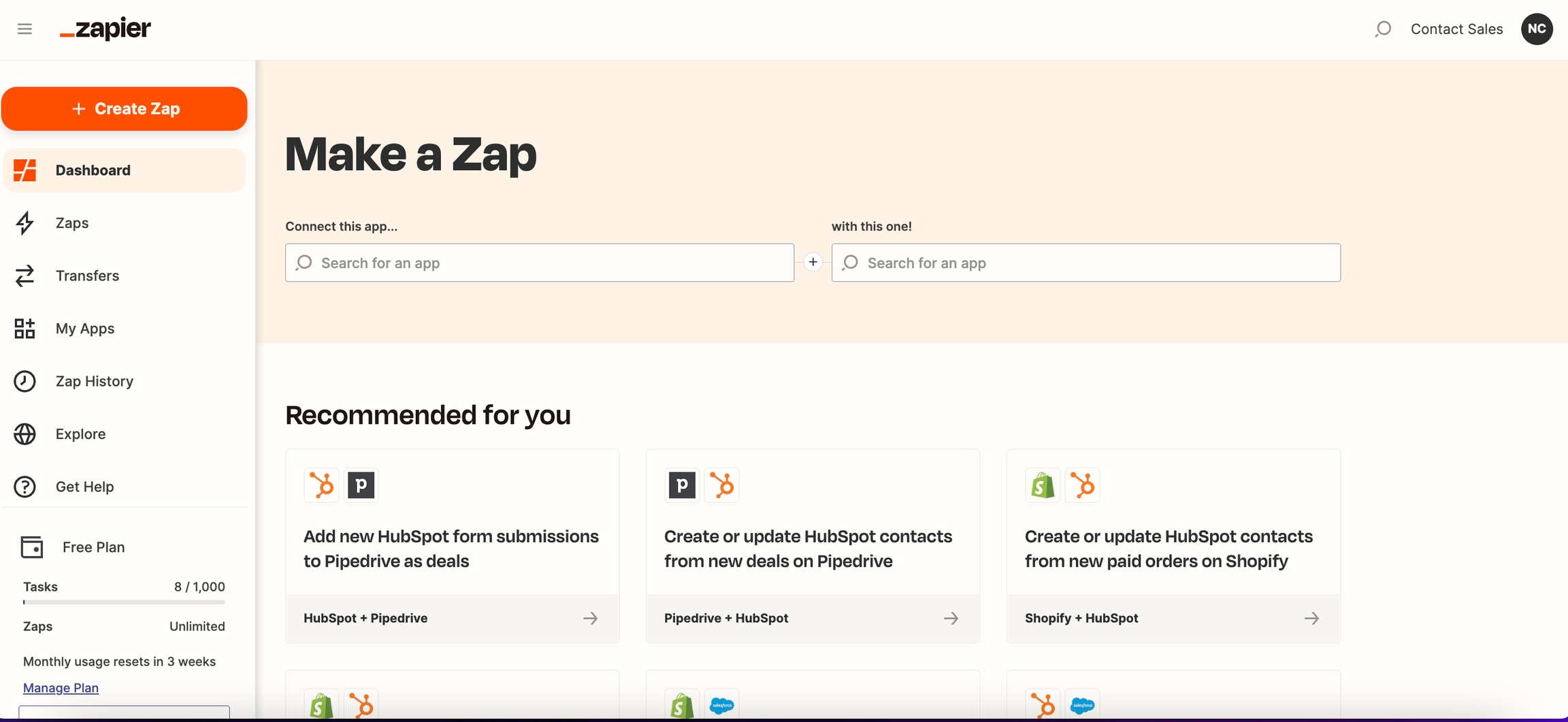Screen dimensions: 1568x722
Task: Open the NC account avatar menu
Action: 1537,29
